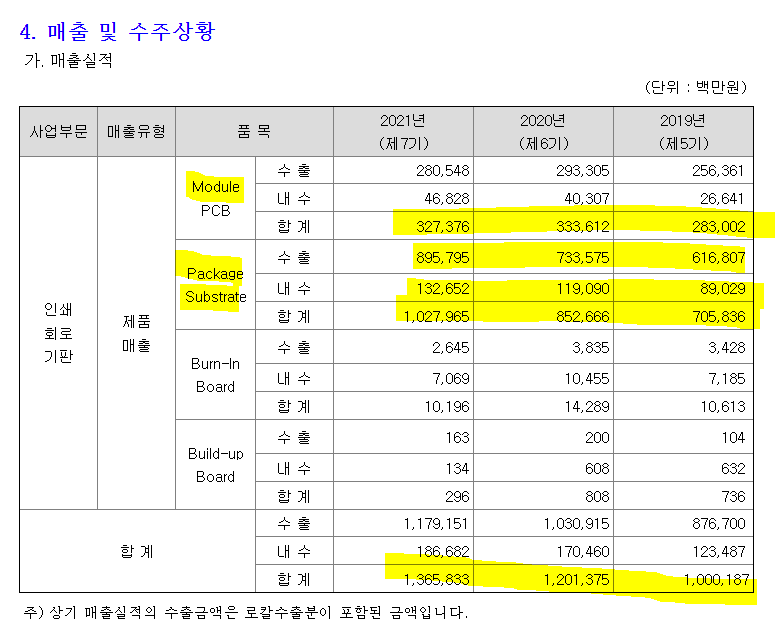Screen dimensions: 783x639
Task: Select Module PCB export value 280,548
Action: coord(443,171)
